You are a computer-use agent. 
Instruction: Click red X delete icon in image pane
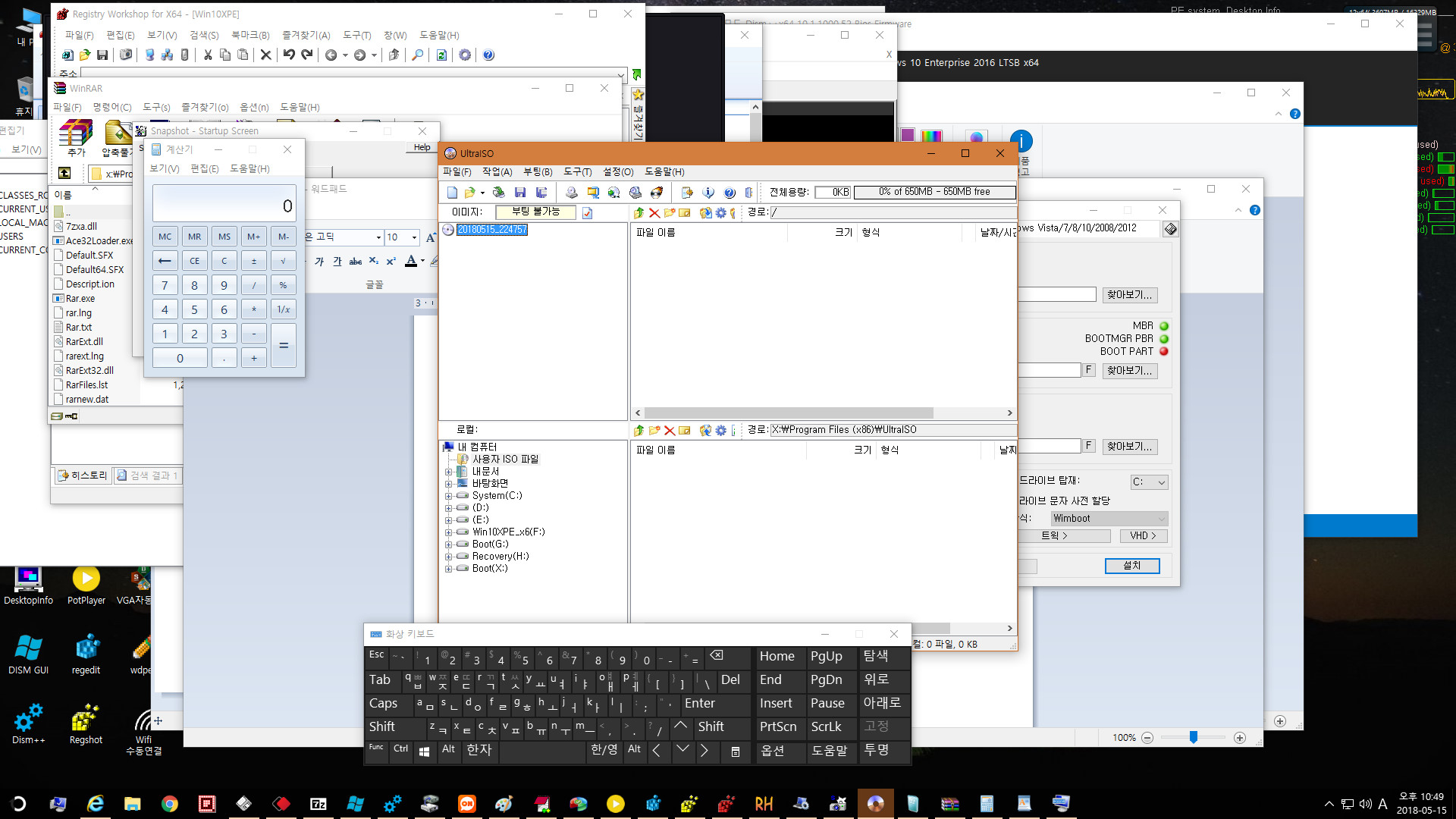[x=654, y=213]
